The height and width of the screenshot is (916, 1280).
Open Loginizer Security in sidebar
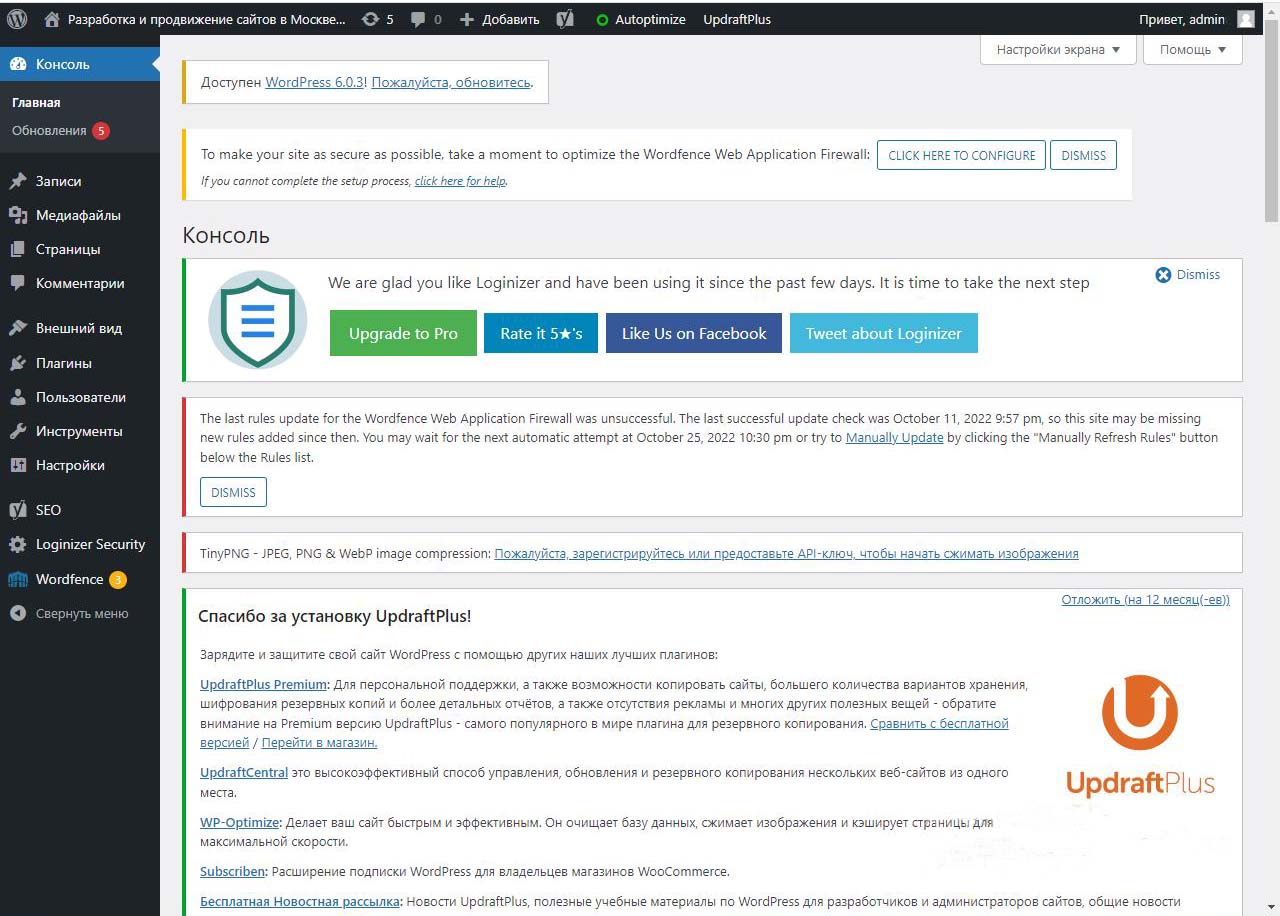tap(90, 544)
